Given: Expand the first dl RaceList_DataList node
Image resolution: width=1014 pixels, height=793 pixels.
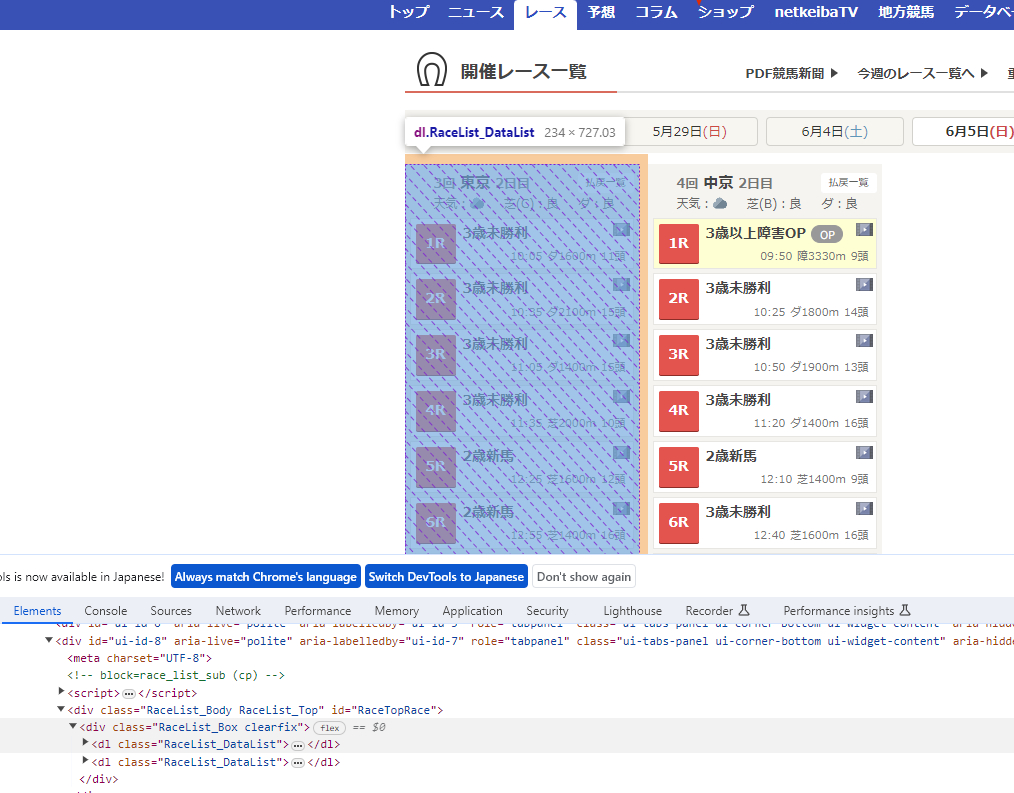Looking at the screenshot, I should [x=85, y=743].
